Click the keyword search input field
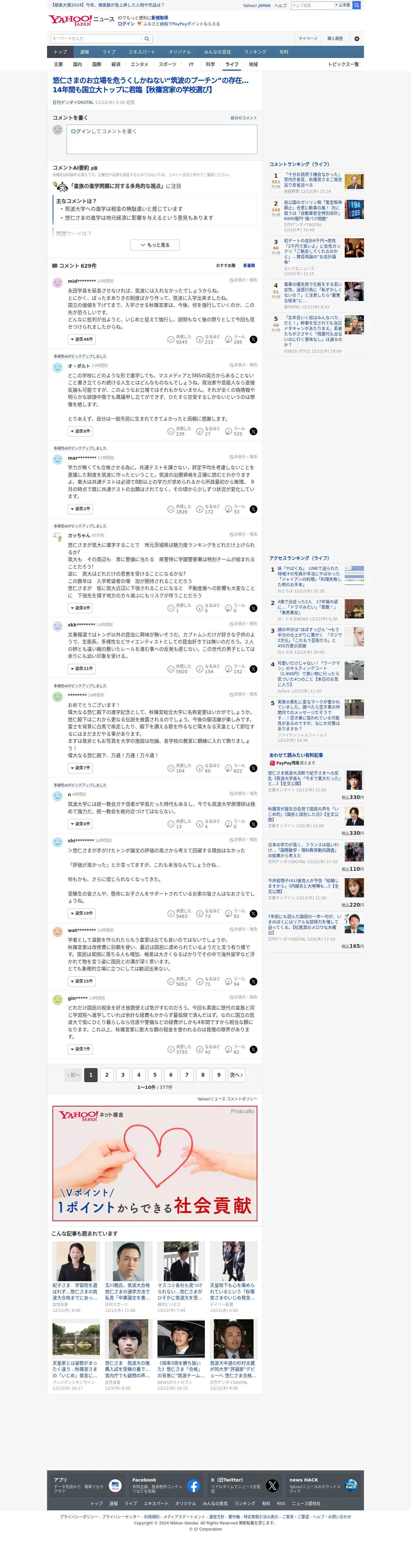This screenshot has height=1568, width=411. coord(96,38)
